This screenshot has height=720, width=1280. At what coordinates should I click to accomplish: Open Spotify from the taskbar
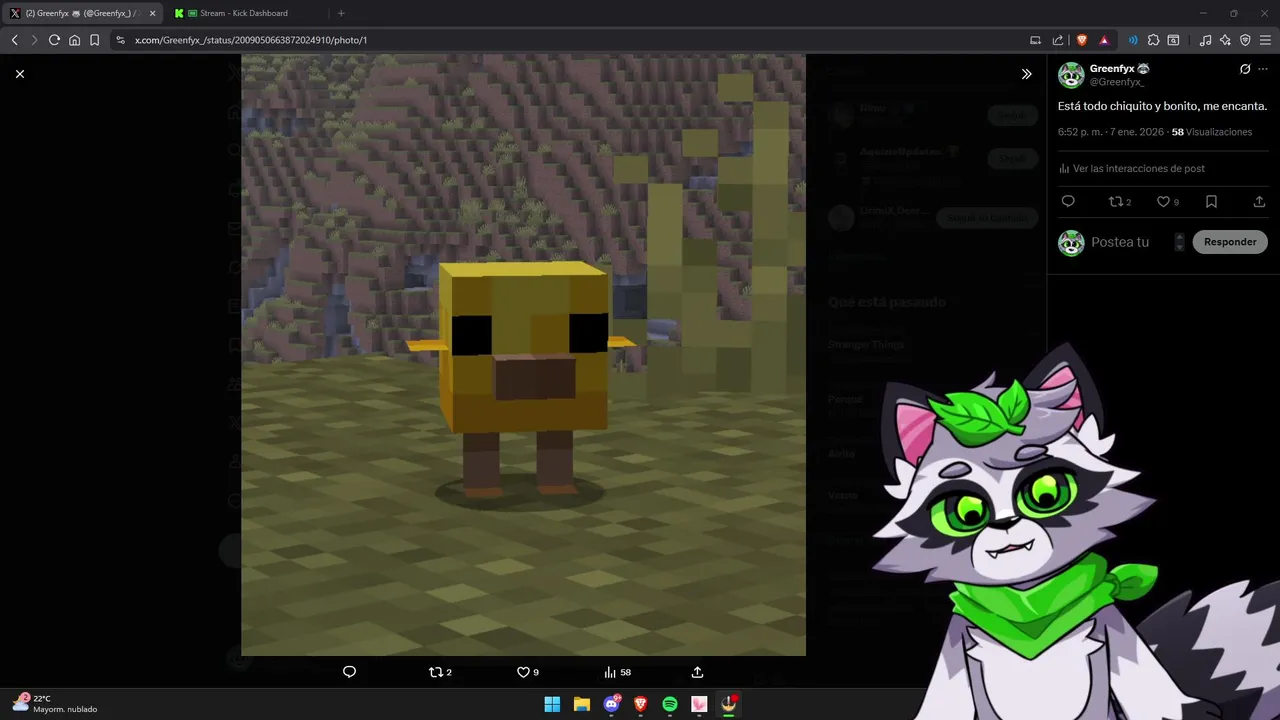[x=670, y=704]
